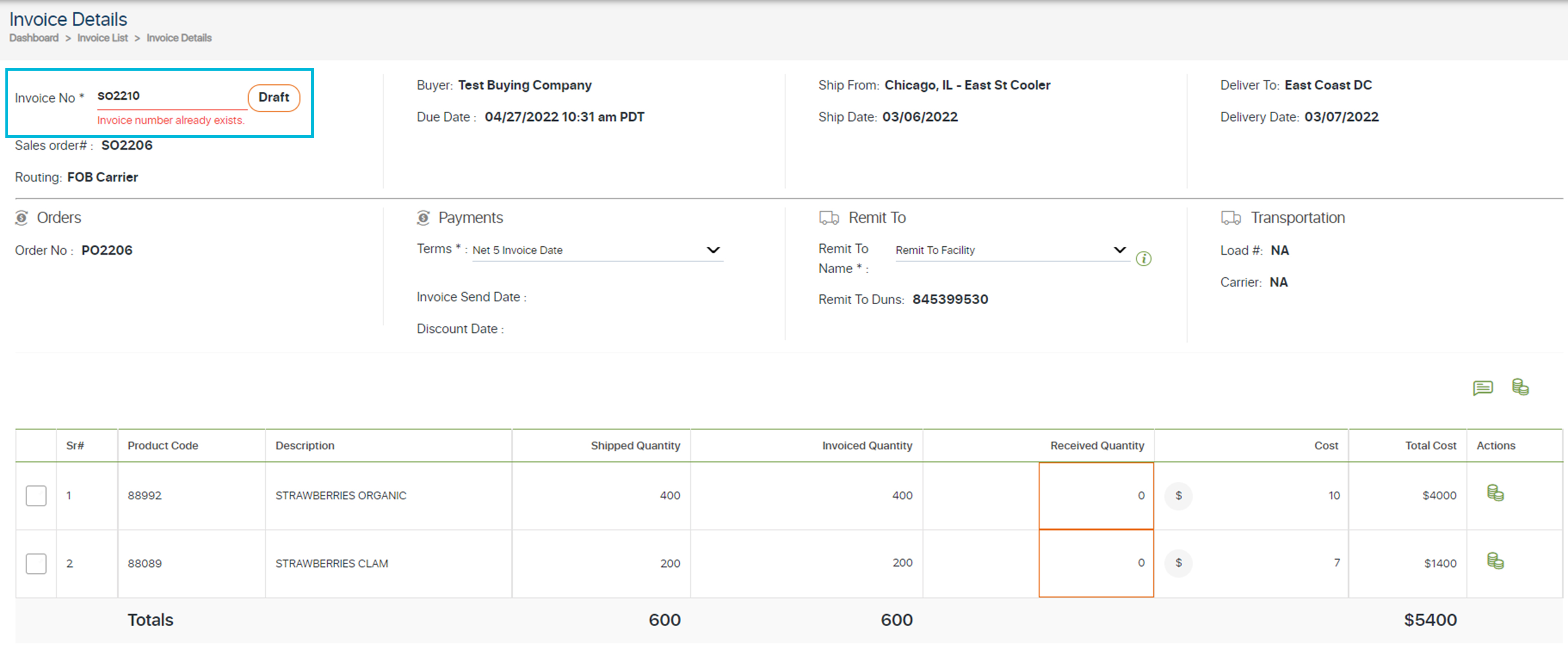Click the Orders section dollar icon
This screenshot has width=1568, height=656.
[x=22, y=217]
